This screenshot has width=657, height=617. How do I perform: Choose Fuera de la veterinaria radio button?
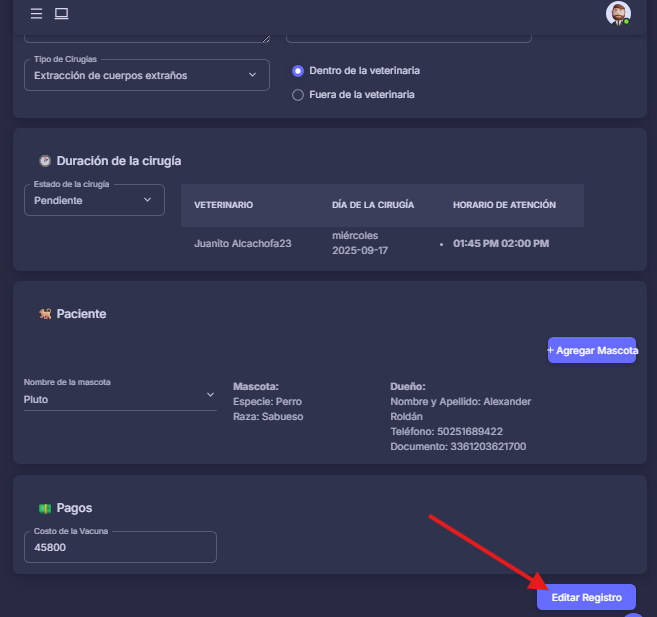[297, 95]
